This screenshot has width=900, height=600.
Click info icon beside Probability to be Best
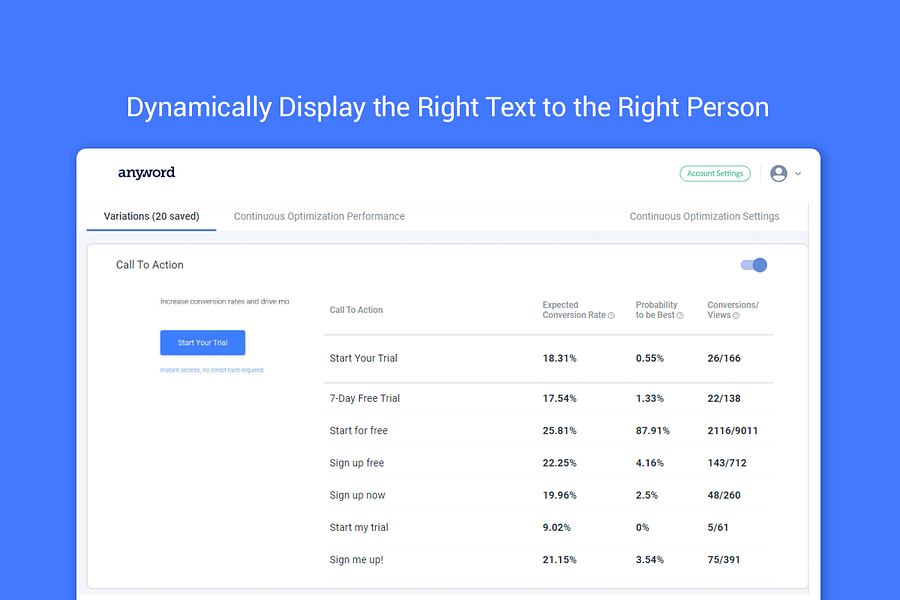pyautogui.click(x=680, y=315)
